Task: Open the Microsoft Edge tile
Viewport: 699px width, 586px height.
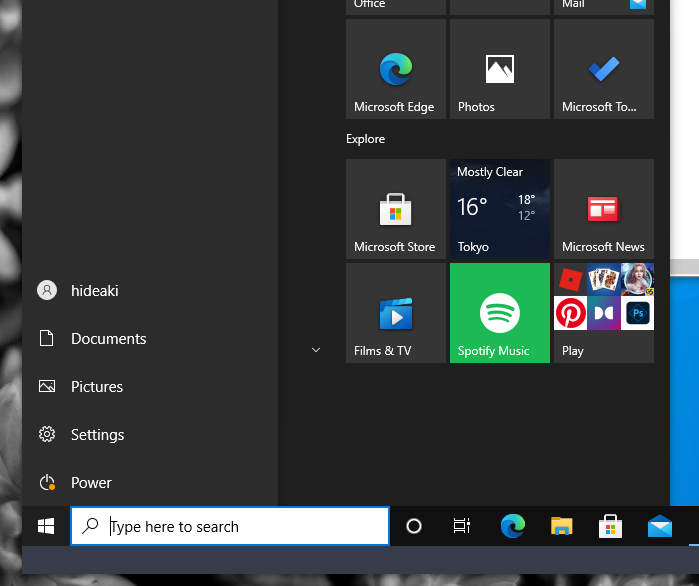Action: point(395,69)
